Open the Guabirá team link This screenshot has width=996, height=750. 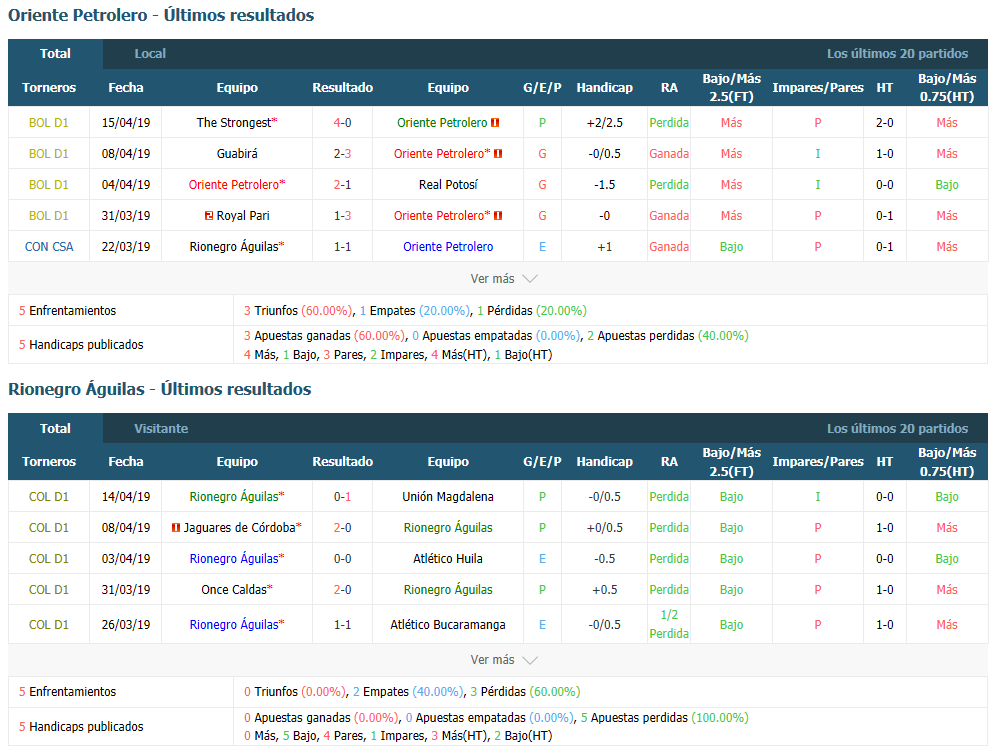237,154
